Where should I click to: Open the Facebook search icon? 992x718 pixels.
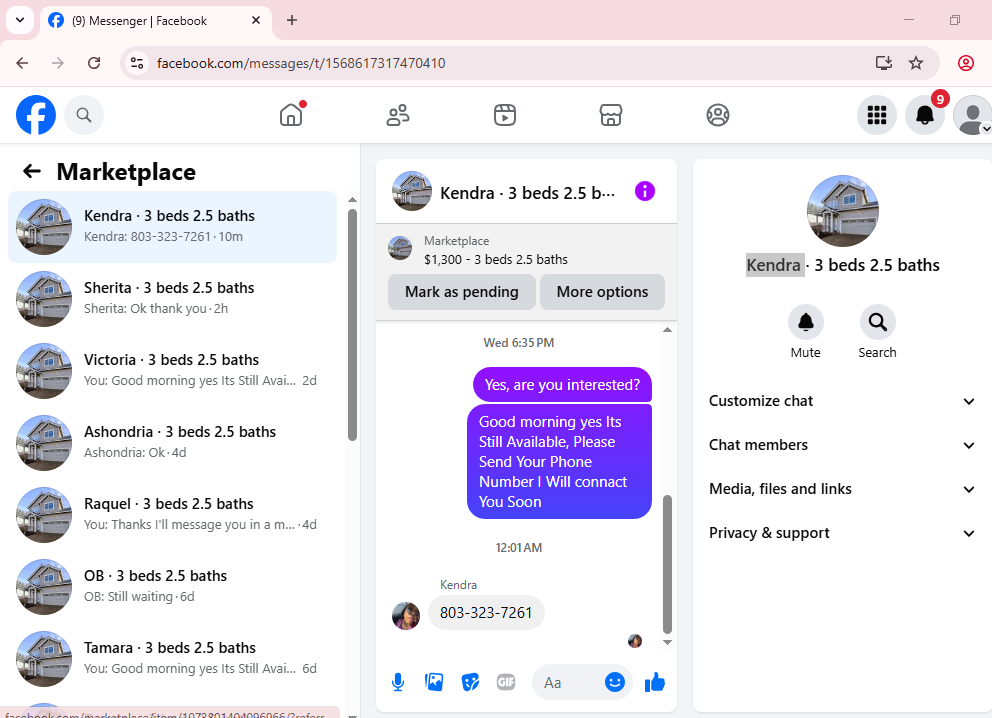(x=84, y=115)
